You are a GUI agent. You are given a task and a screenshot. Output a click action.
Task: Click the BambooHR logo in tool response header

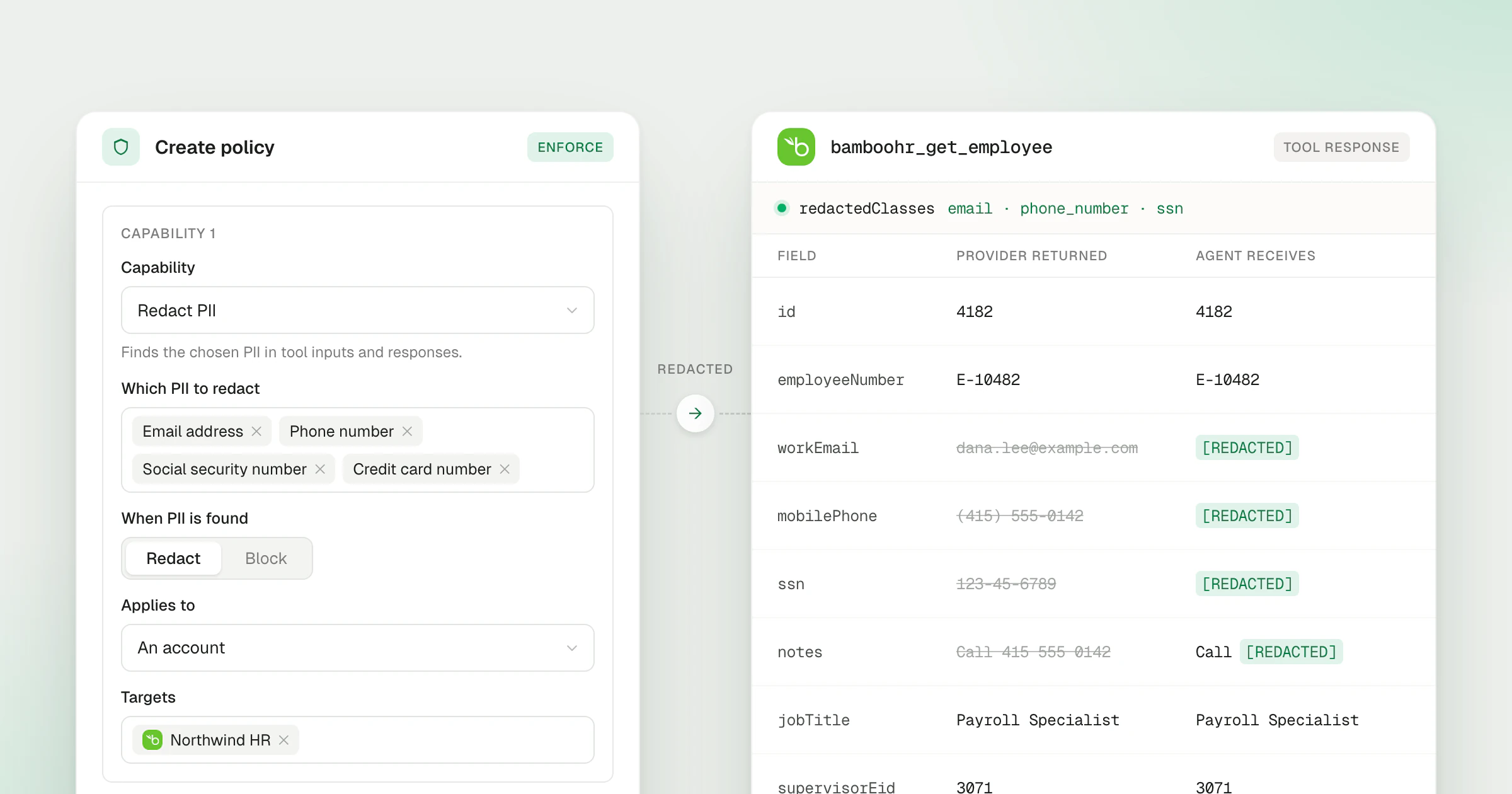pos(796,147)
